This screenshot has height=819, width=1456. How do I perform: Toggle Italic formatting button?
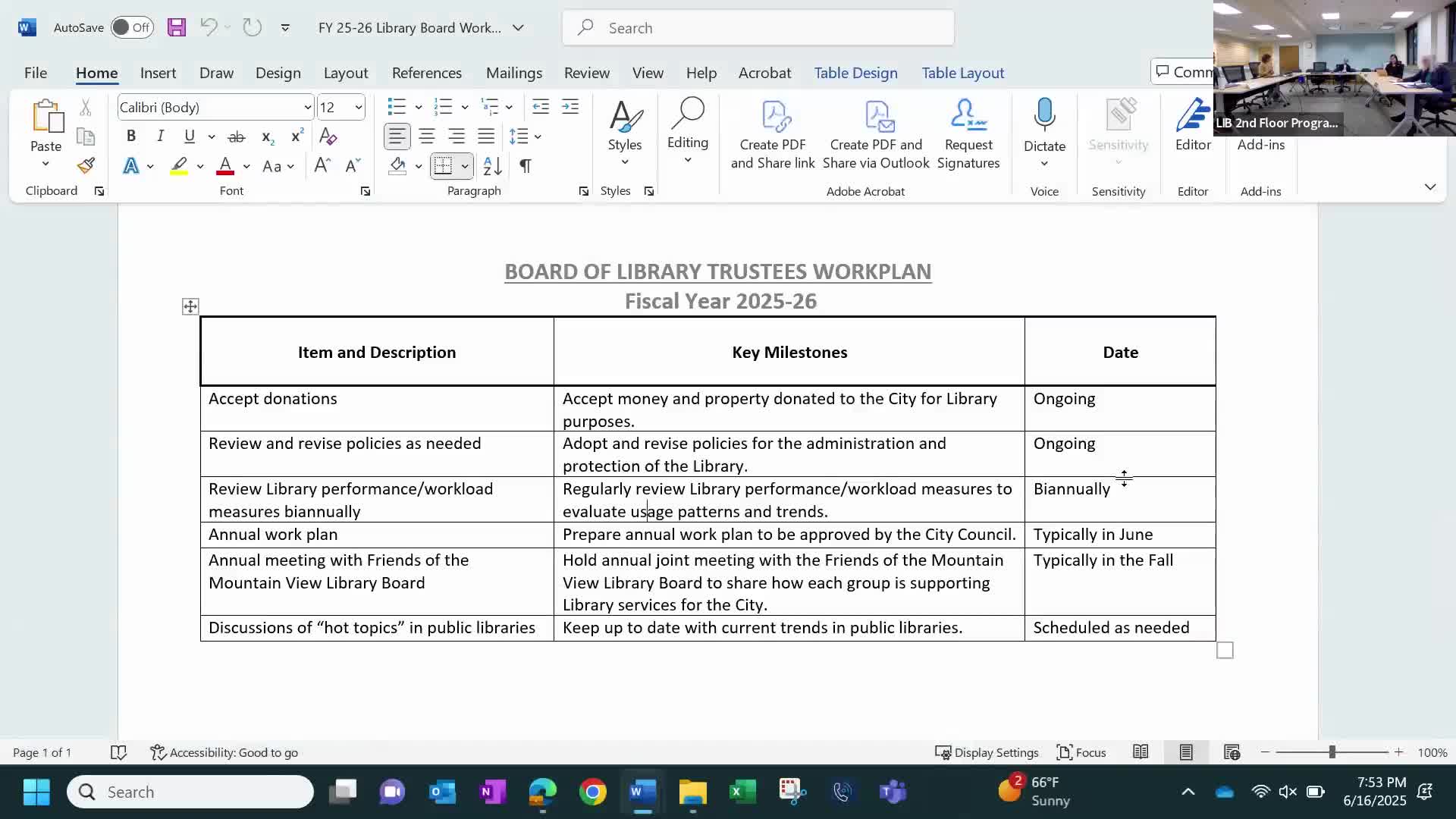160,136
